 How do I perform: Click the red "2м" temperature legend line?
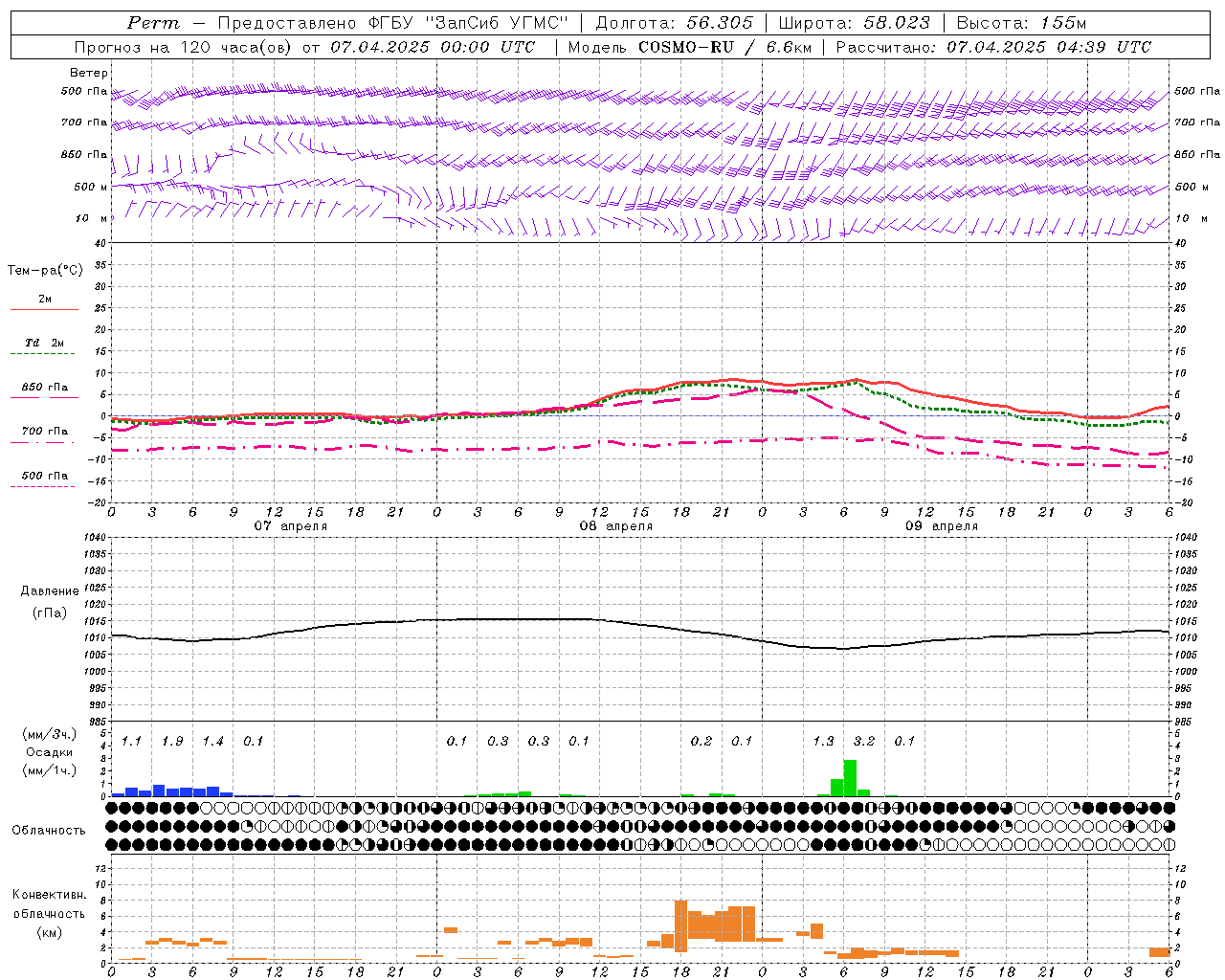[x=44, y=309]
